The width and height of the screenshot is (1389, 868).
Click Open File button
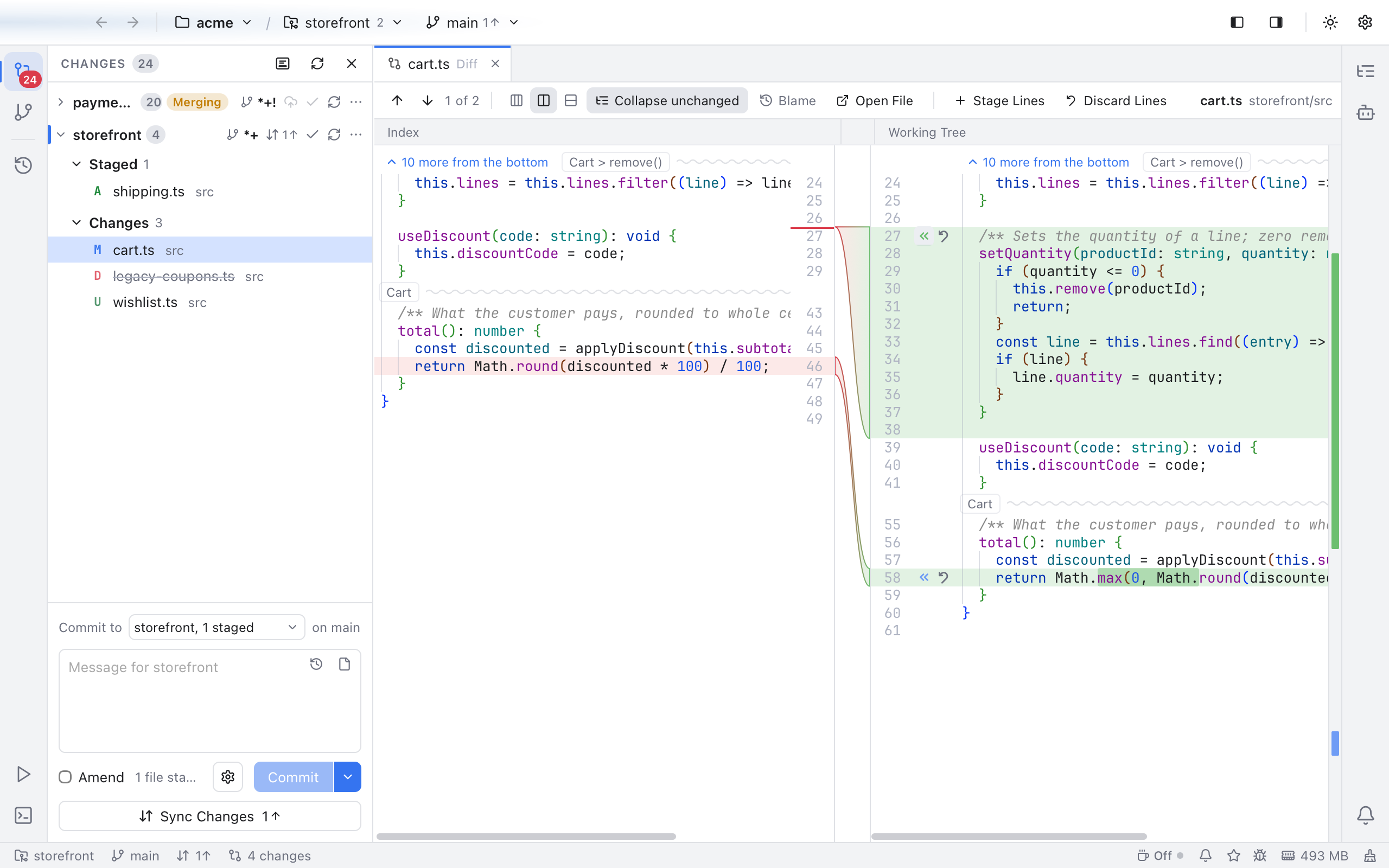[x=875, y=100]
